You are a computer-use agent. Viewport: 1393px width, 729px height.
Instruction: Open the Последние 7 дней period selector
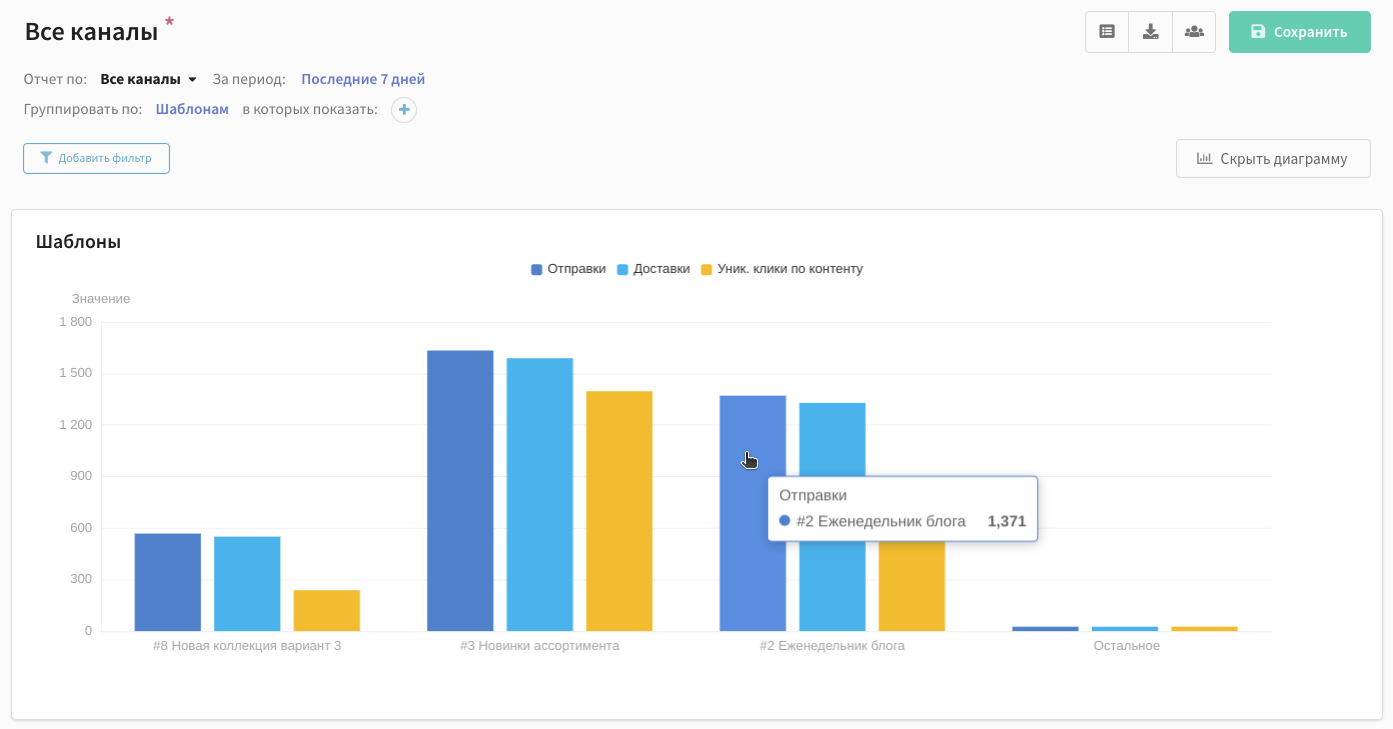tap(362, 78)
